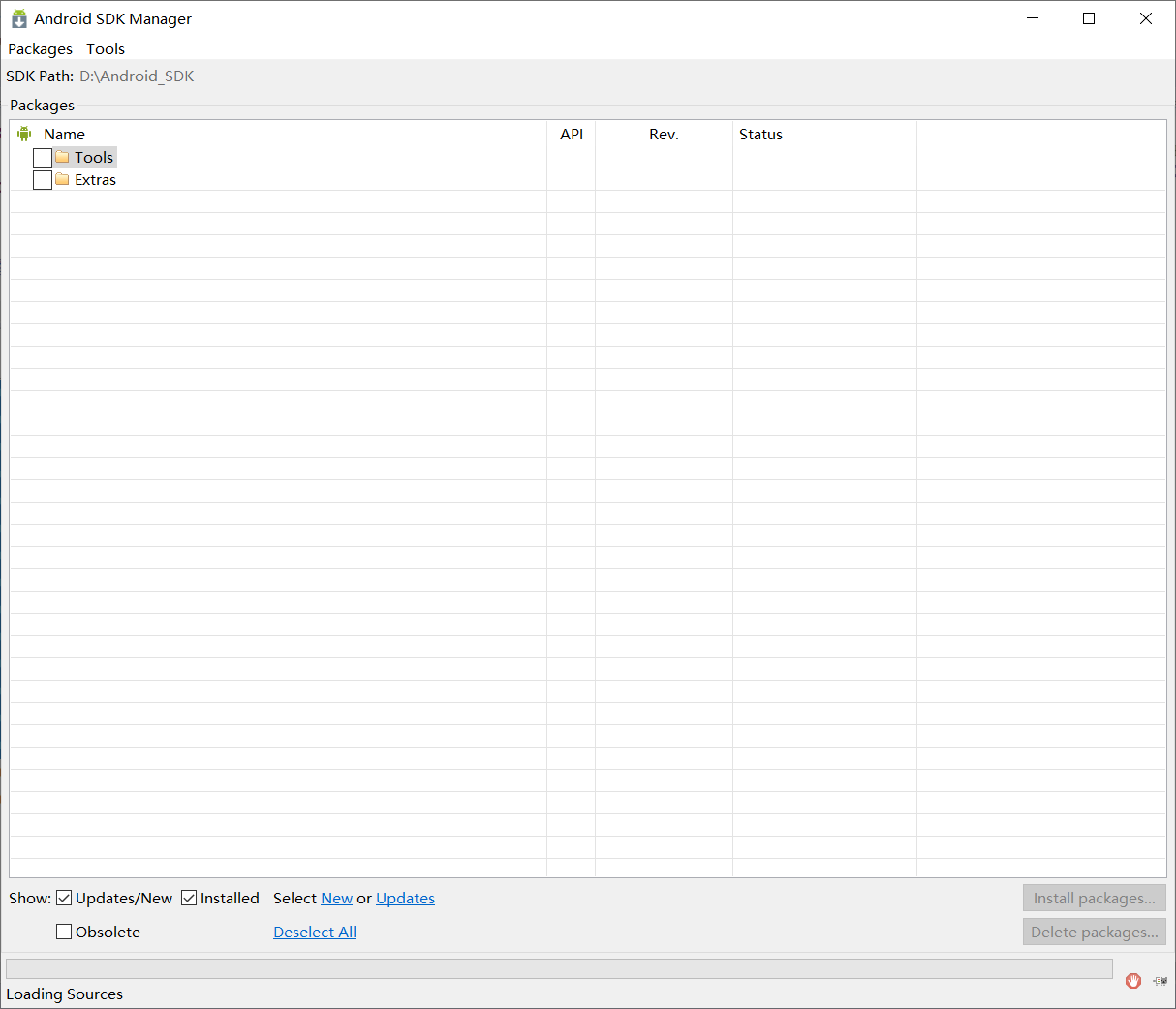The image size is (1176, 1009).
Task: Enable the Obsolete filter checkbox
Action: click(64, 932)
